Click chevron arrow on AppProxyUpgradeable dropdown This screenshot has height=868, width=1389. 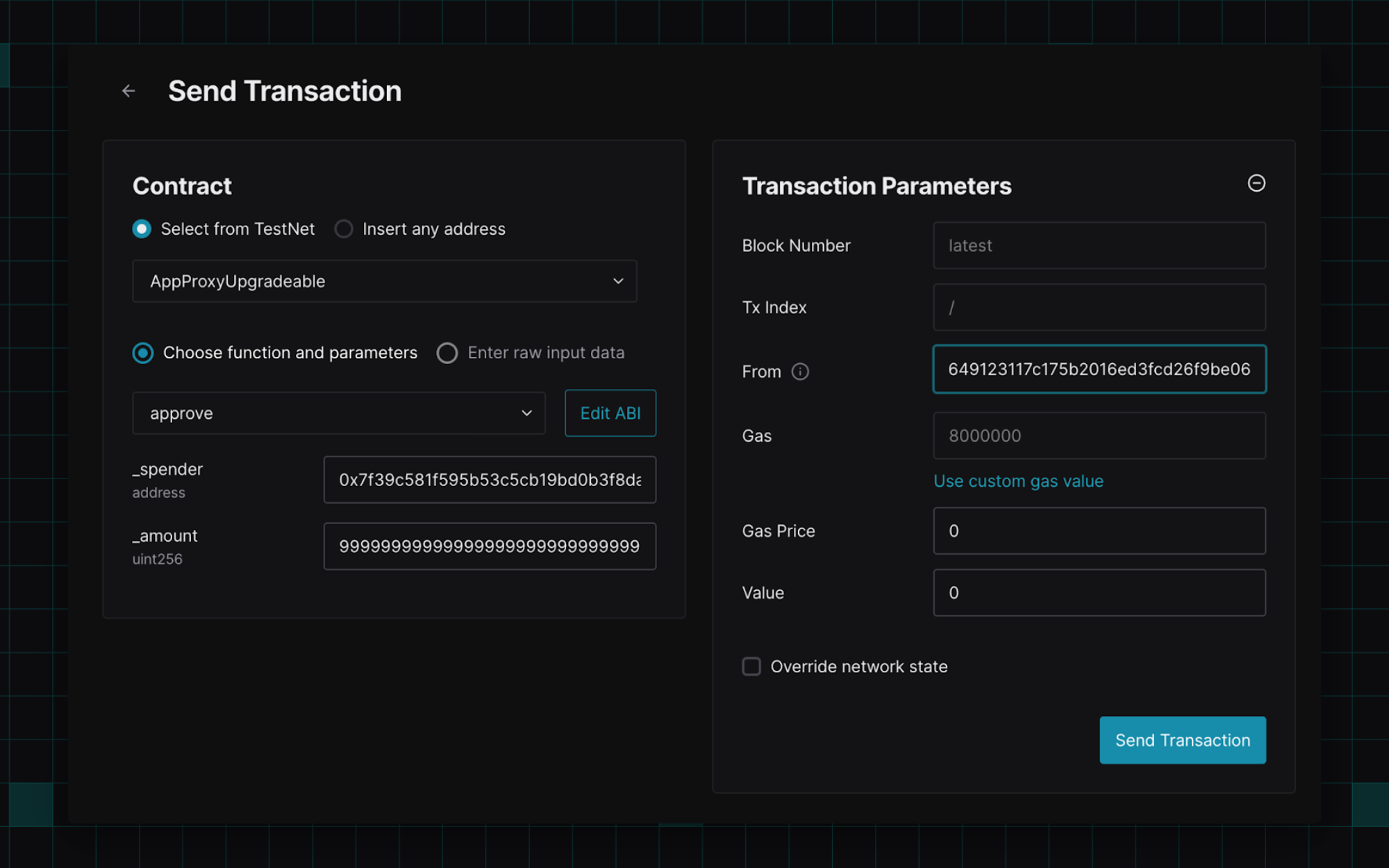click(x=617, y=281)
